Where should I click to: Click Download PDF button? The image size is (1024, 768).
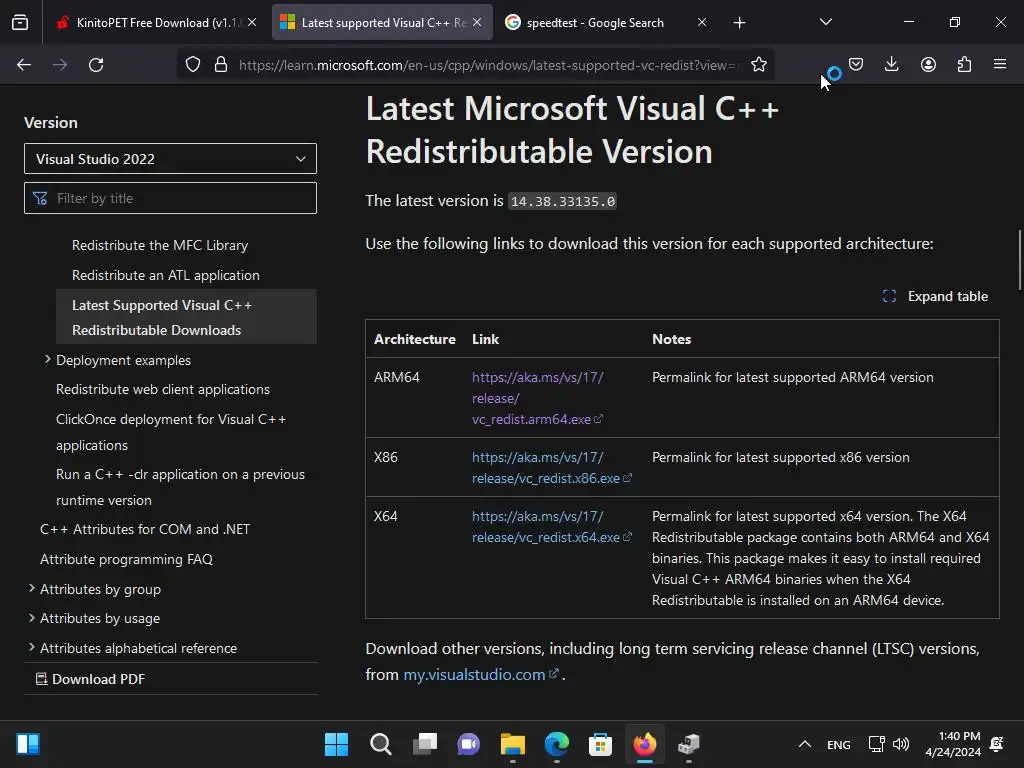tap(90, 679)
